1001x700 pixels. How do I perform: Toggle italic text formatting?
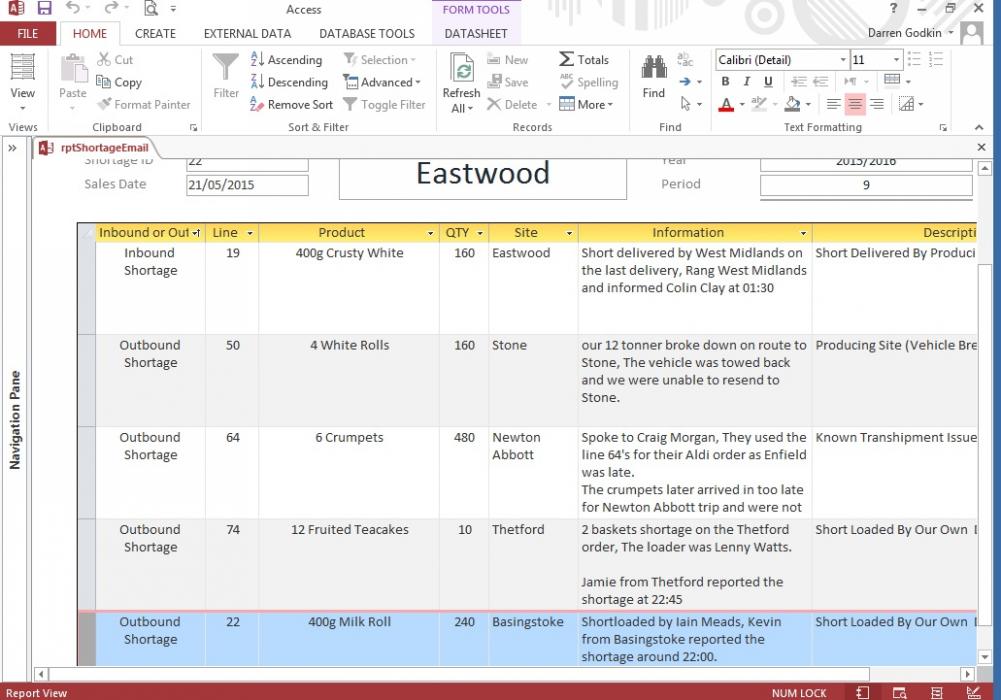coord(747,82)
